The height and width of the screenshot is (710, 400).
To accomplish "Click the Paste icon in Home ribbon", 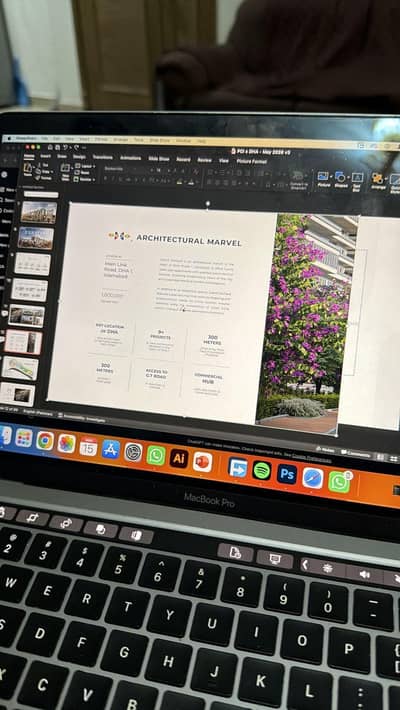I will (28, 170).
